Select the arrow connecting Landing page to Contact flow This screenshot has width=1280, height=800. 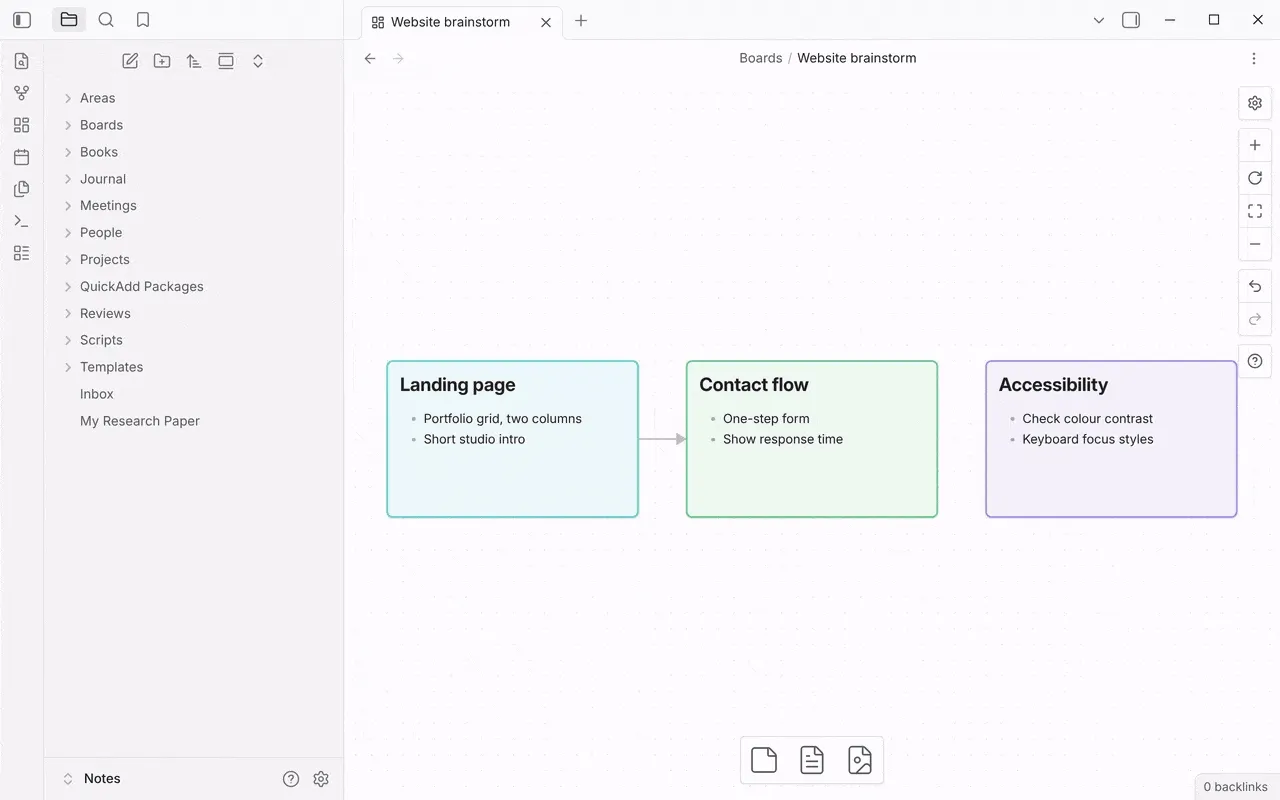662,439
